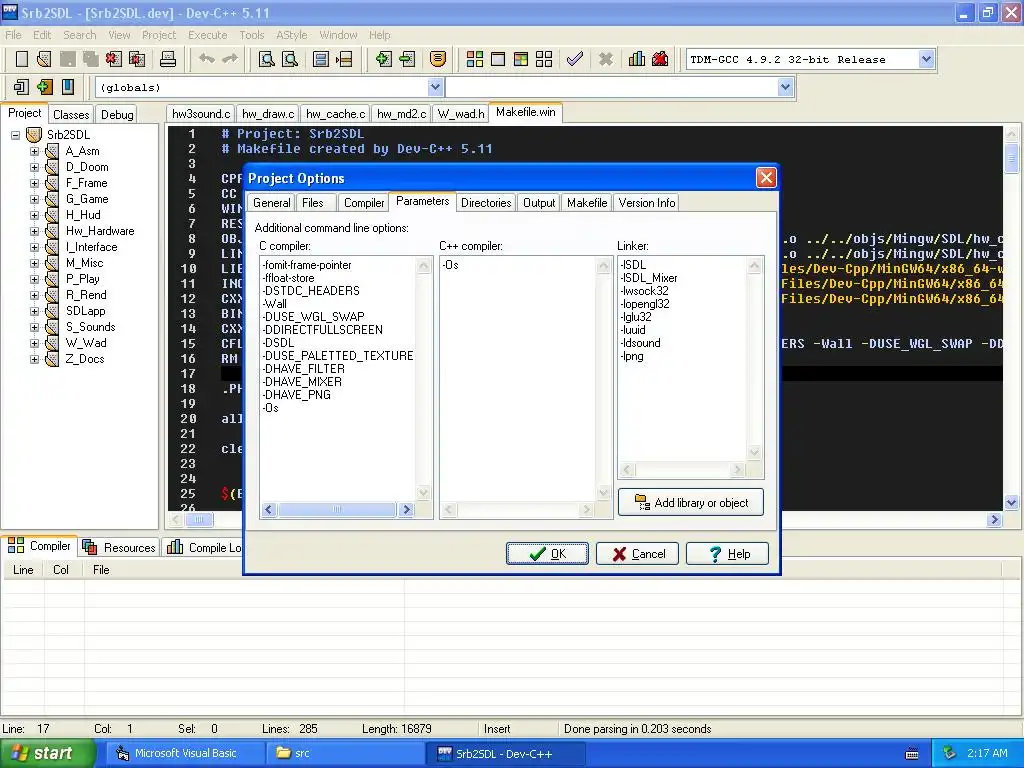Click the Windows start button
The width and height of the screenshot is (1024, 768).
pyautogui.click(x=48, y=754)
